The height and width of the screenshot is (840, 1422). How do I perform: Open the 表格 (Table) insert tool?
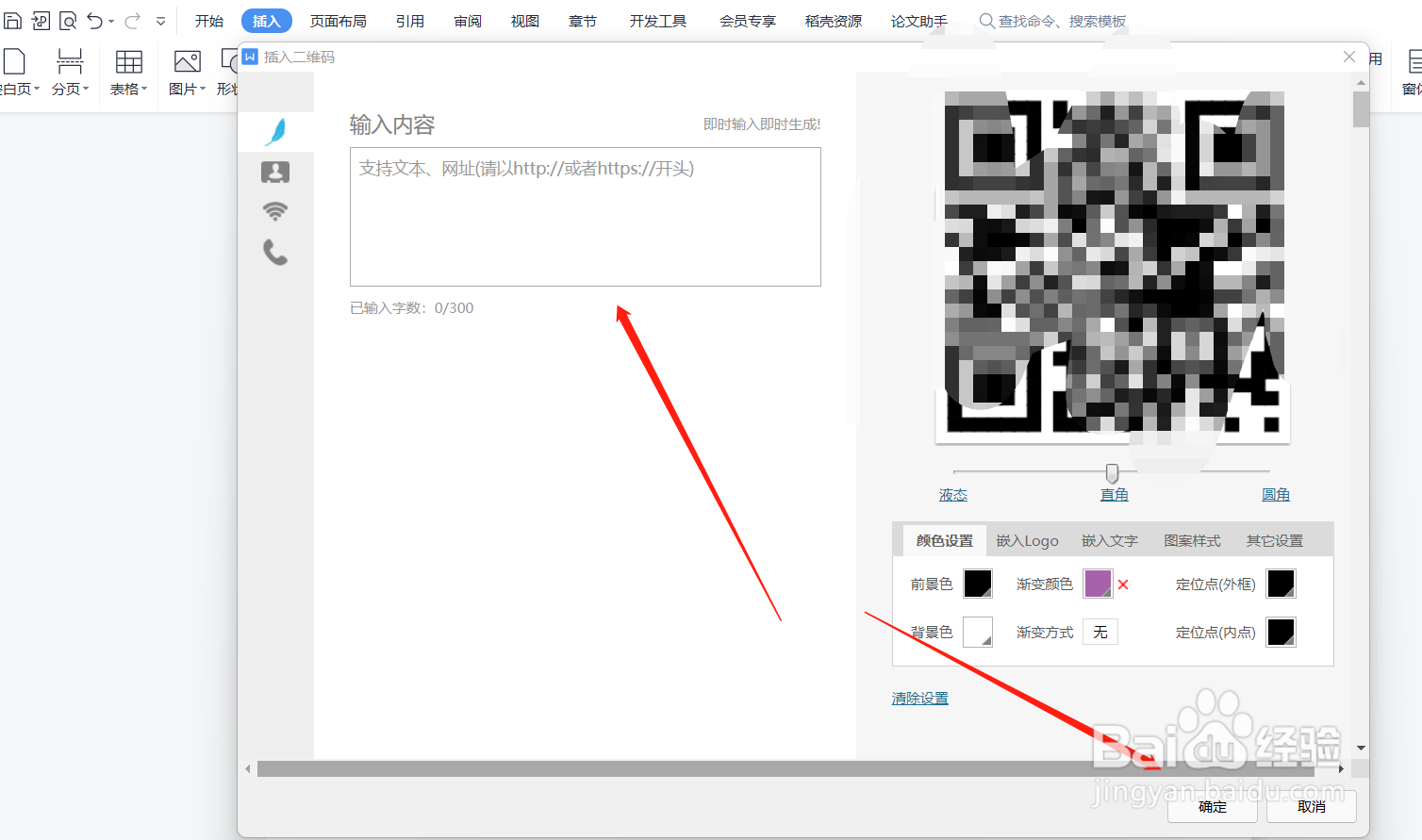tap(128, 74)
